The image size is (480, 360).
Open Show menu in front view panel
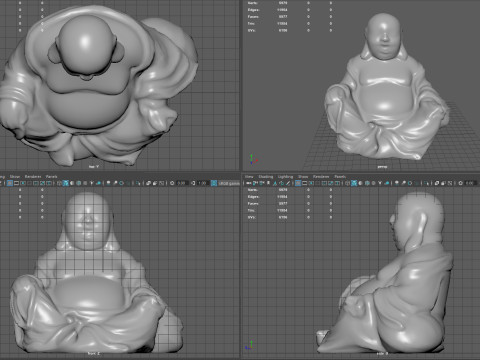tap(15, 177)
